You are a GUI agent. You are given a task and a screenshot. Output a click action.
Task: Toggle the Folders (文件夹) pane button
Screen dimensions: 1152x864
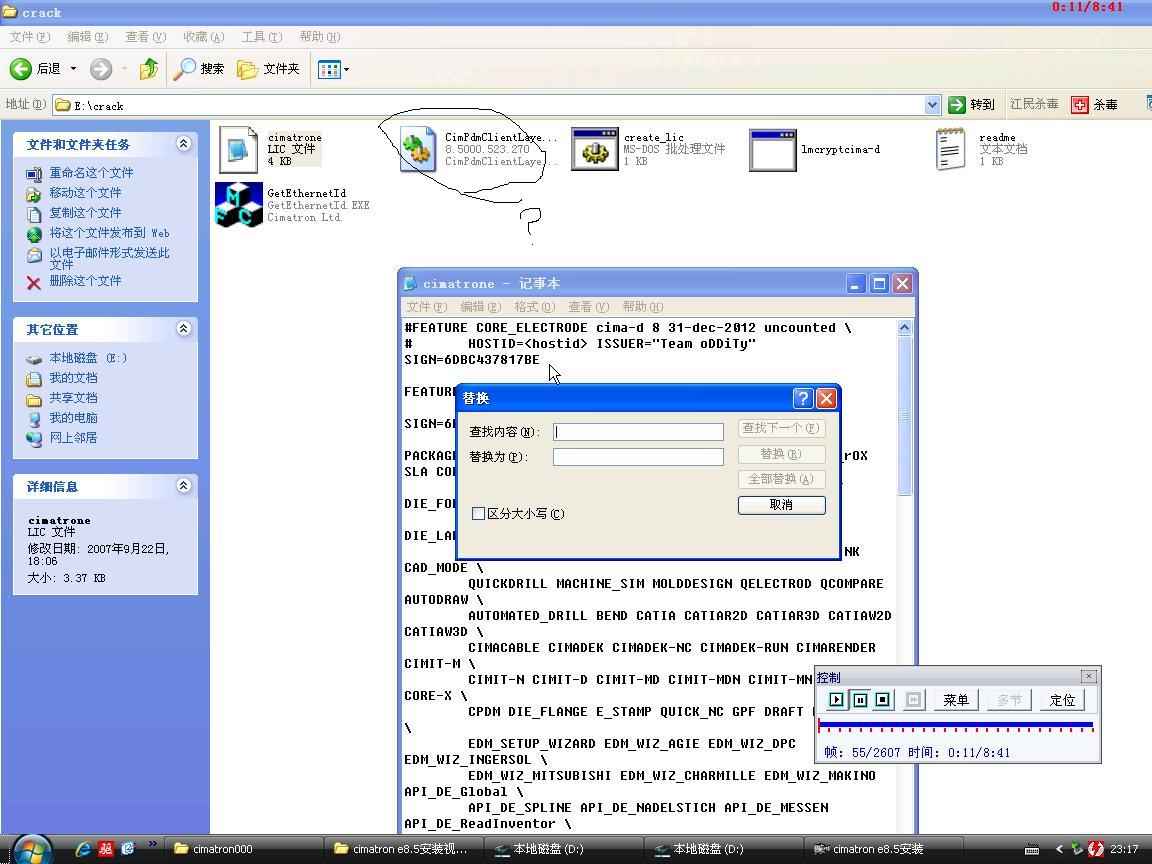(x=268, y=69)
